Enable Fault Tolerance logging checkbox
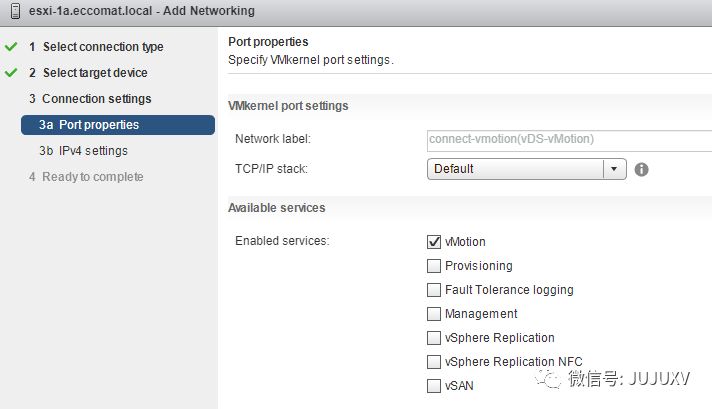 434,290
